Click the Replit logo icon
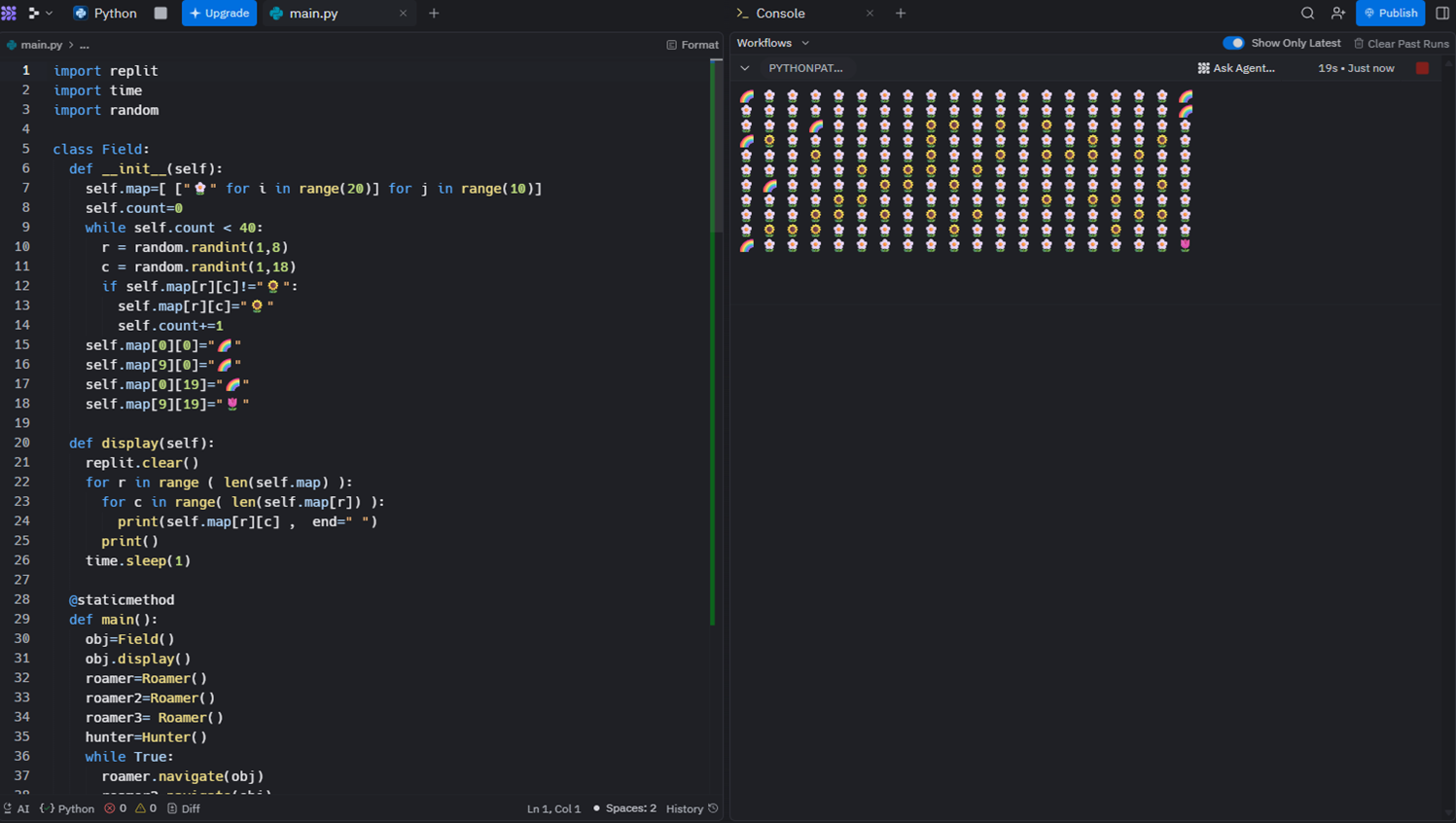Screen dimensions: 1456x823 point(10,14)
